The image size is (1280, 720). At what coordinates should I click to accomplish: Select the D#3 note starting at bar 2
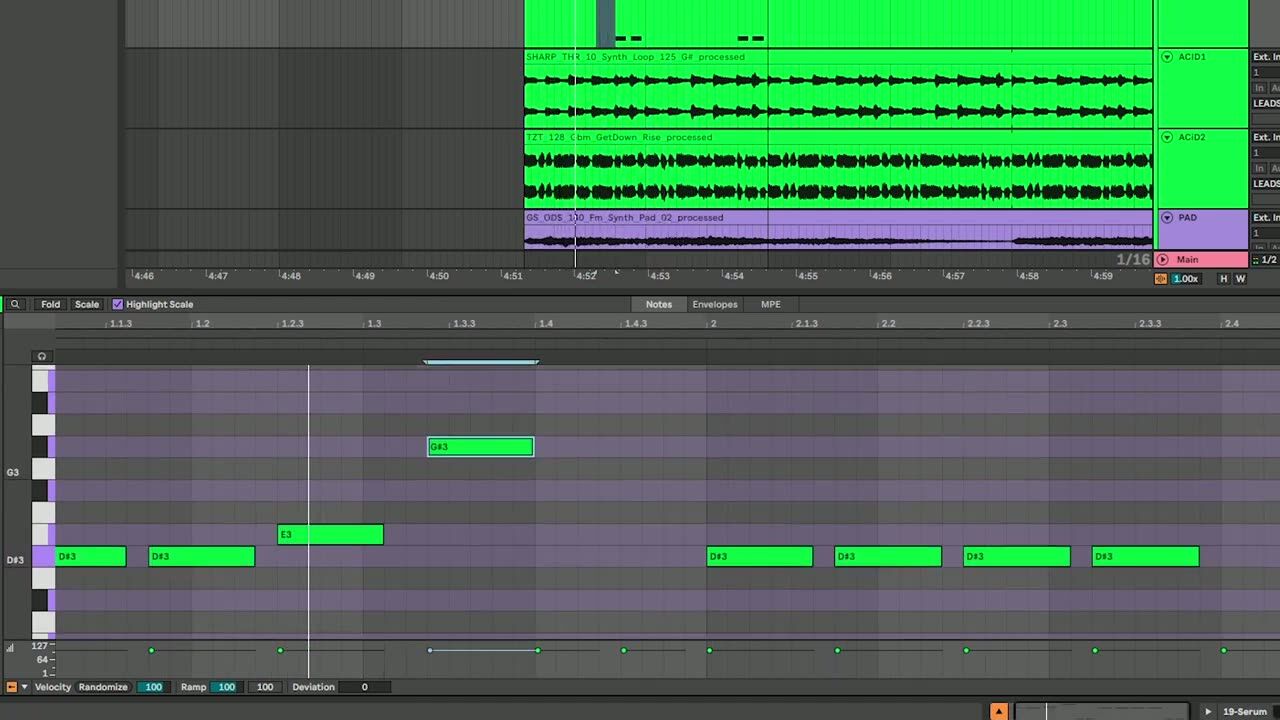click(760, 557)
